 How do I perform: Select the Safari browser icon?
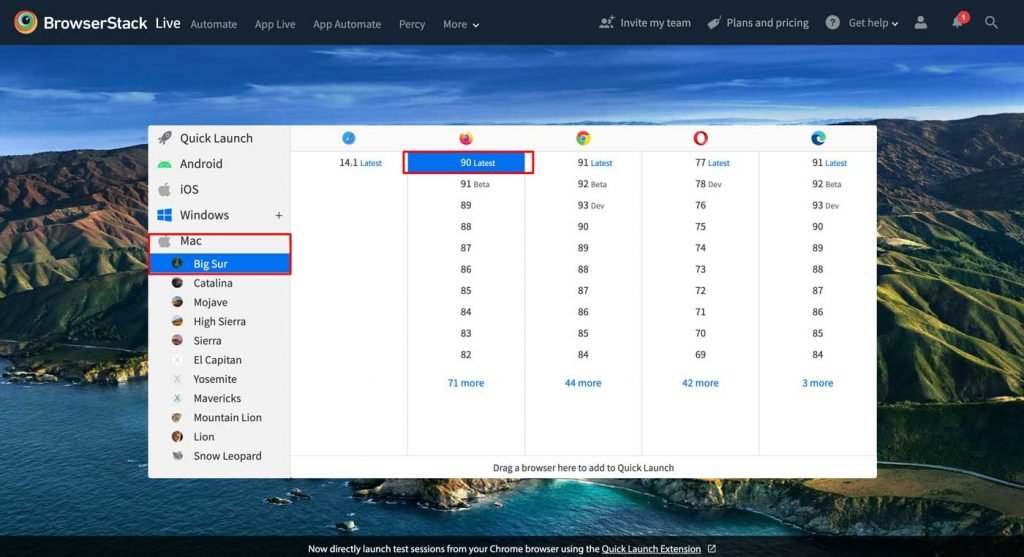348,139
